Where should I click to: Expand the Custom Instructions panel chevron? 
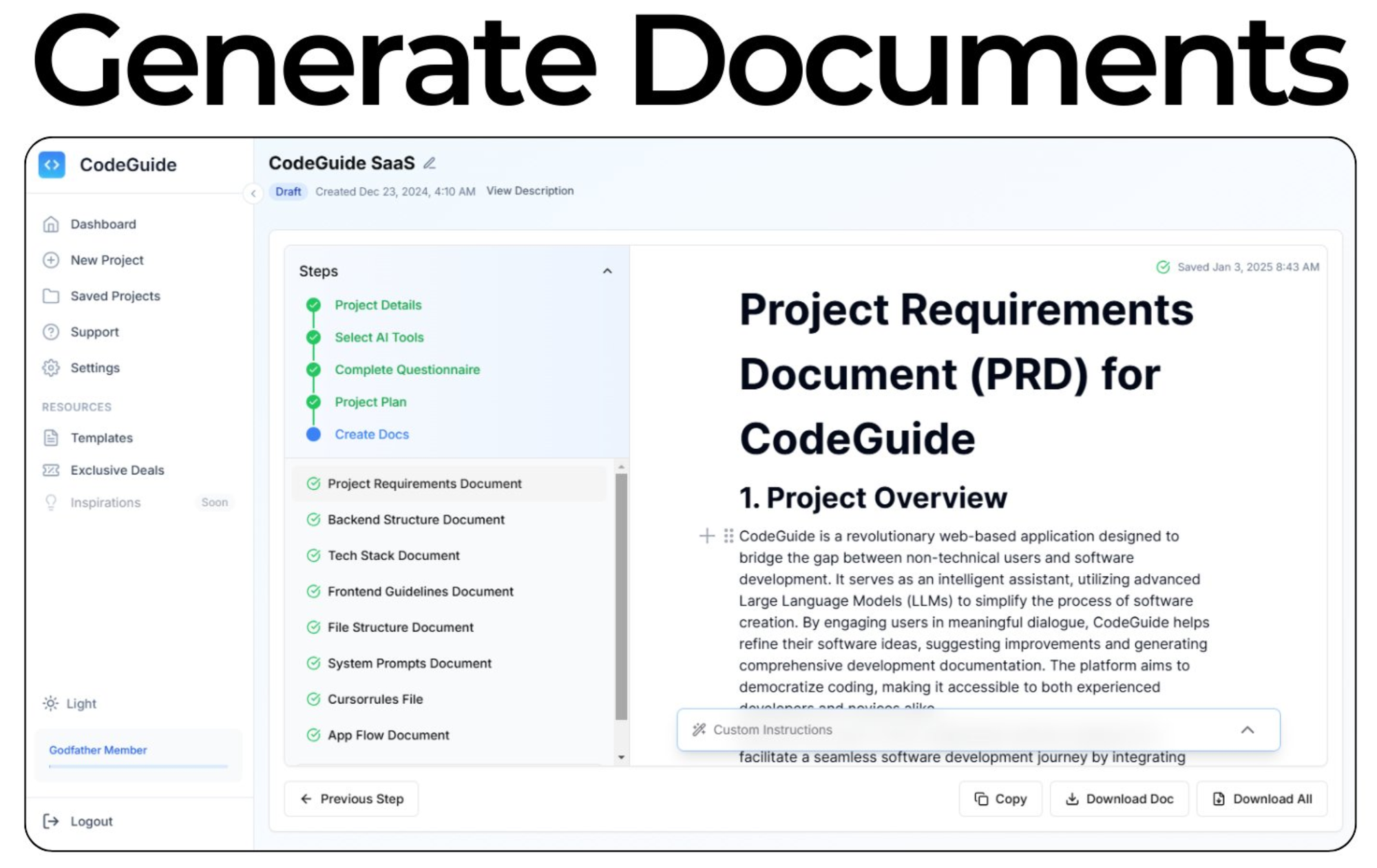(x=1247, y=730)
